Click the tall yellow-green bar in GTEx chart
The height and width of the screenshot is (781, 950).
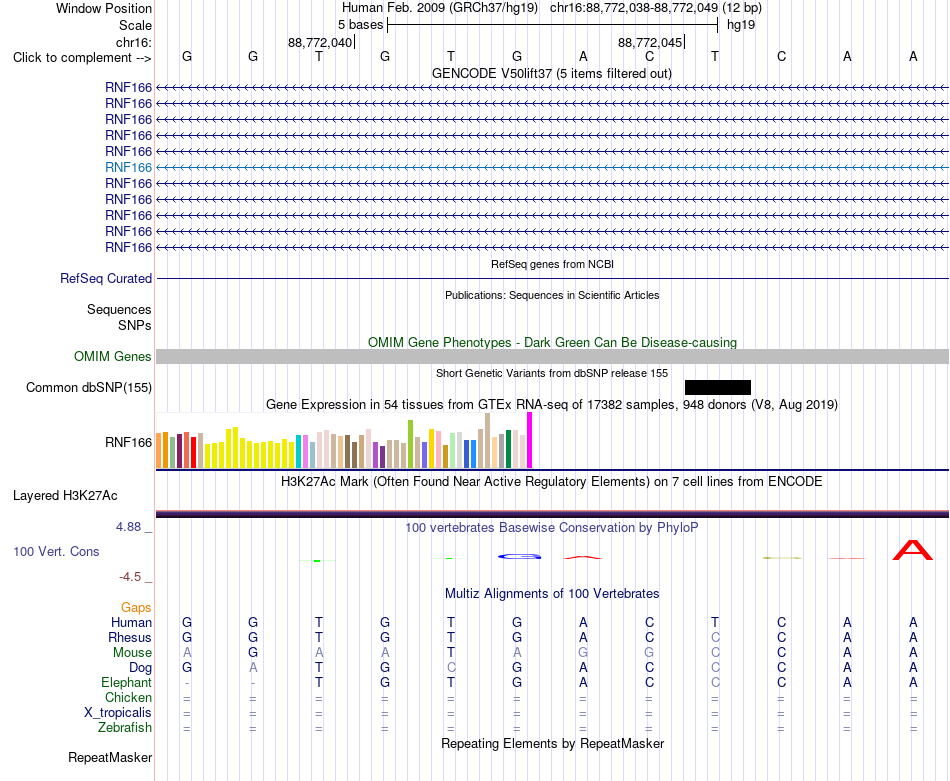tap(411, 444)
